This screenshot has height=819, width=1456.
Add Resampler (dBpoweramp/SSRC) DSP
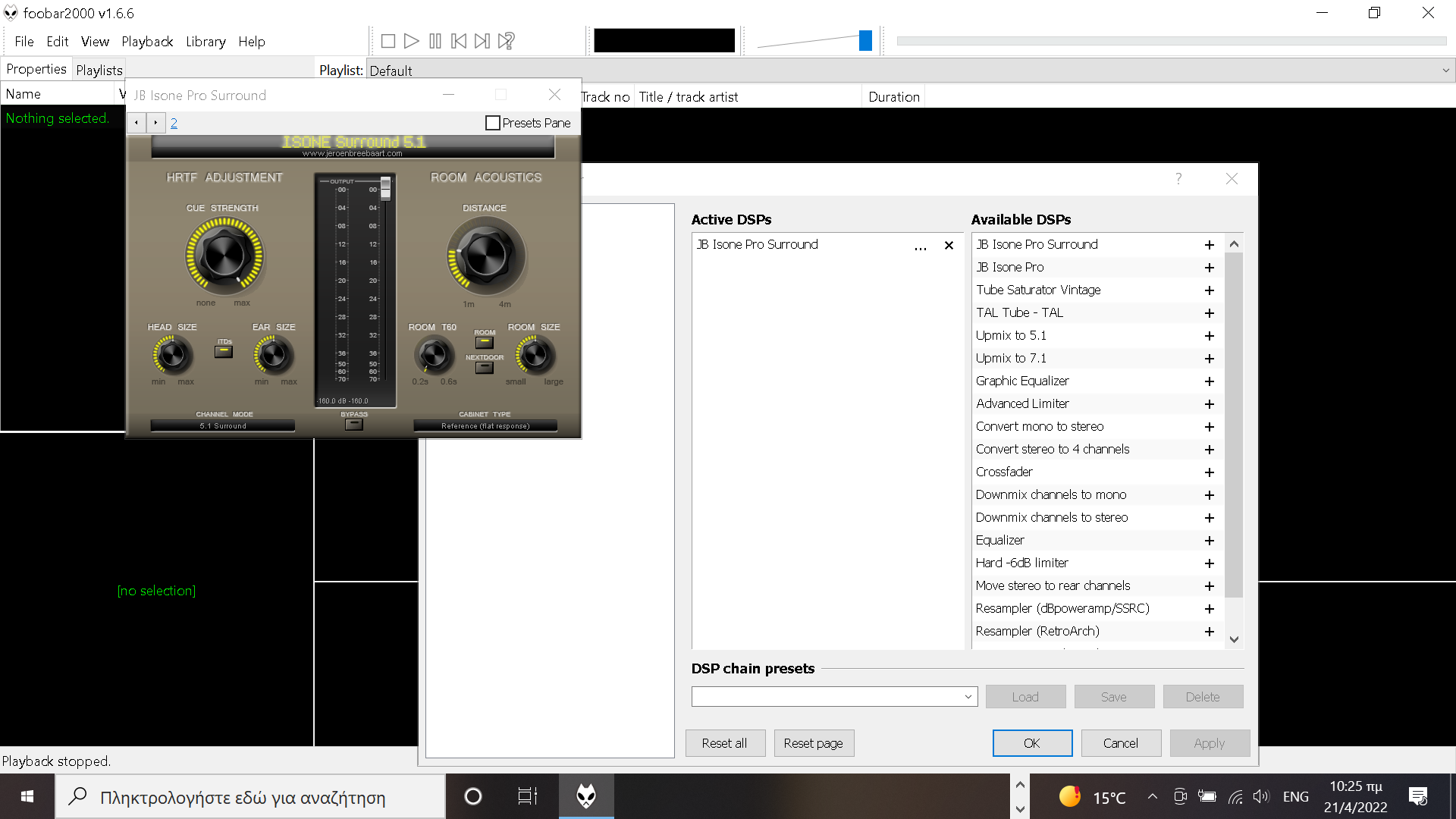pos(1210,609)
